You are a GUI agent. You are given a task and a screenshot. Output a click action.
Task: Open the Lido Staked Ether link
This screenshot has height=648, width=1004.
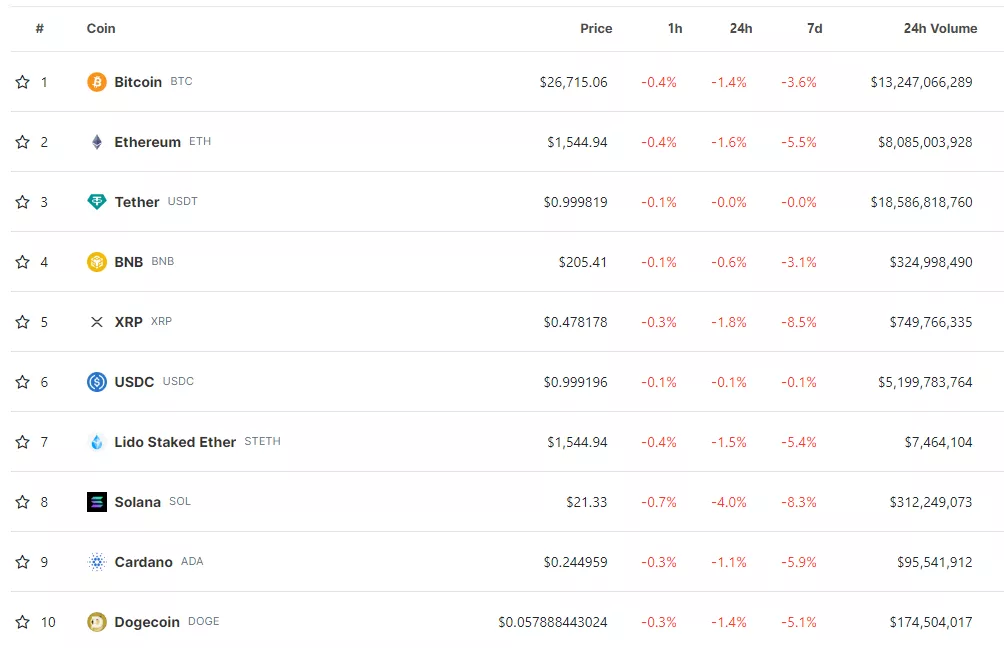click(x=175, y=442)
